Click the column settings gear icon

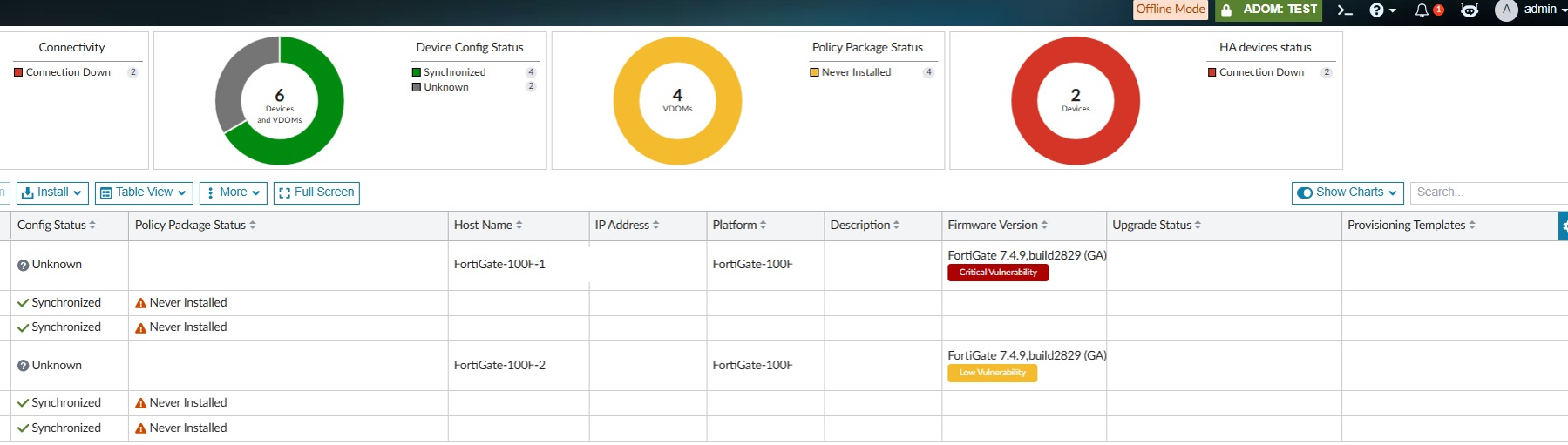(x=1564, y=226)
